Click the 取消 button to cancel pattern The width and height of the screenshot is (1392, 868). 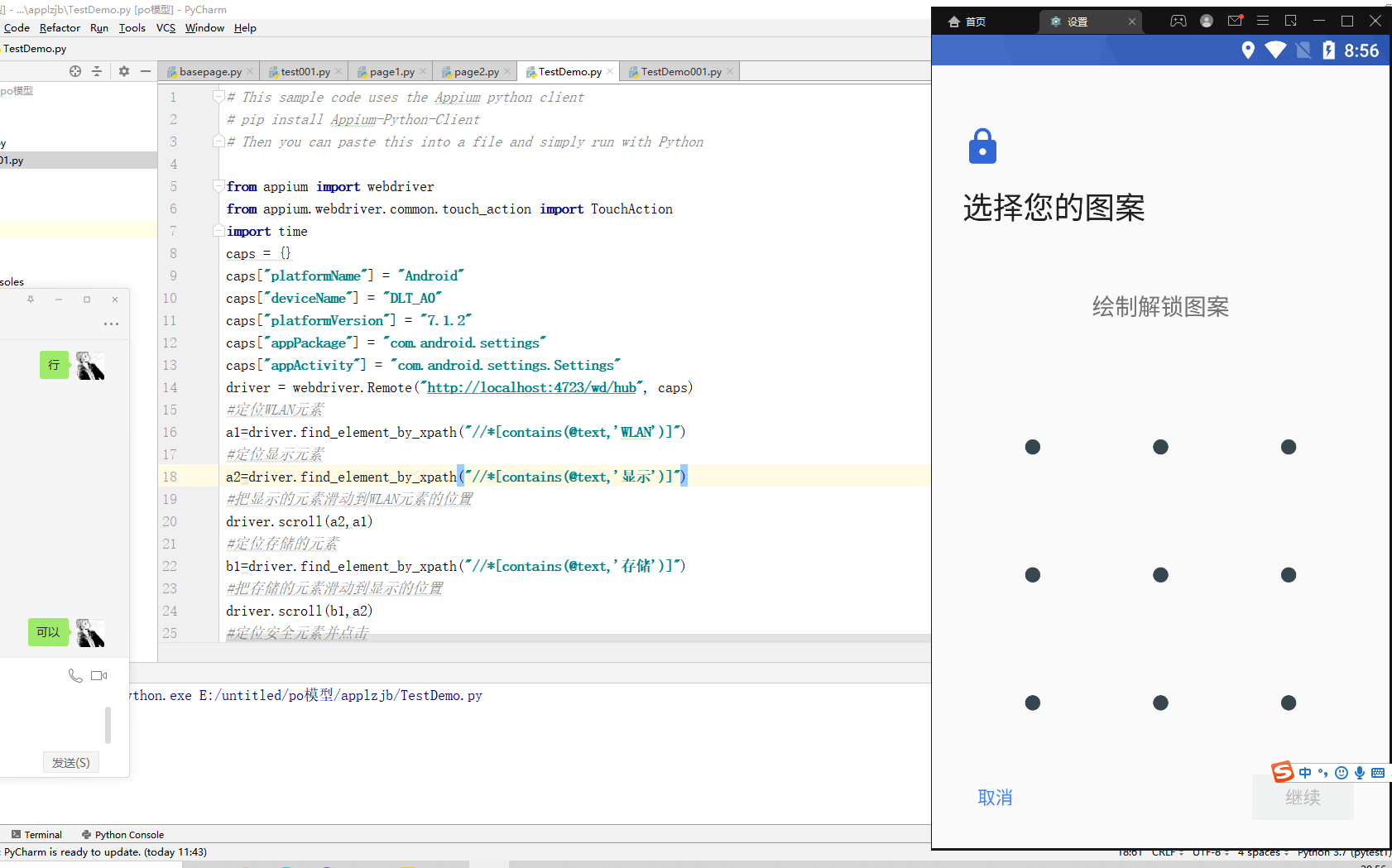point(996,797)
